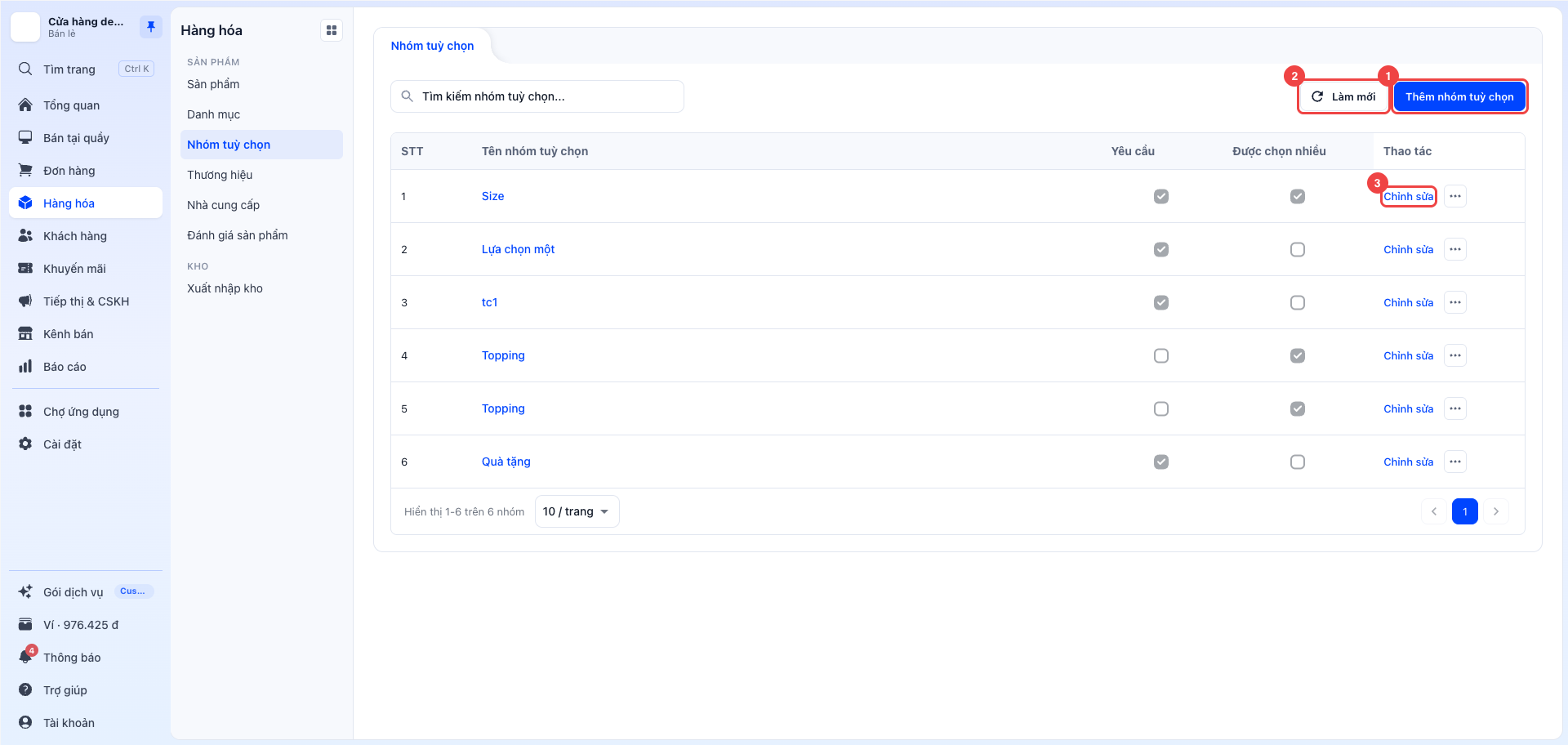Open more actions for Size row
Viewport: 1568px width, 745px height.
[x=1455, y=196]
